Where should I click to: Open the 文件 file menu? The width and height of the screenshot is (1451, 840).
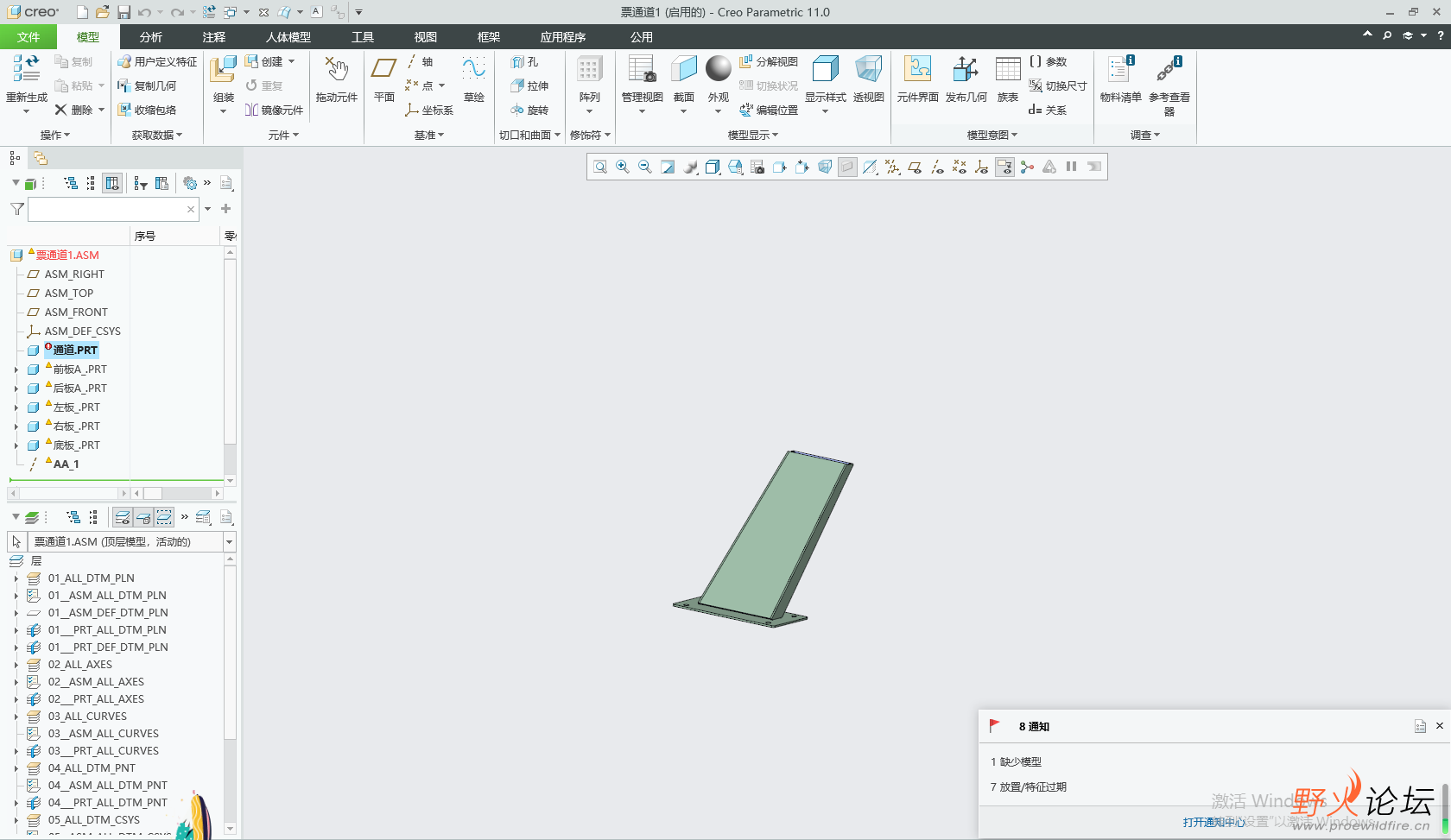(29, 37)
